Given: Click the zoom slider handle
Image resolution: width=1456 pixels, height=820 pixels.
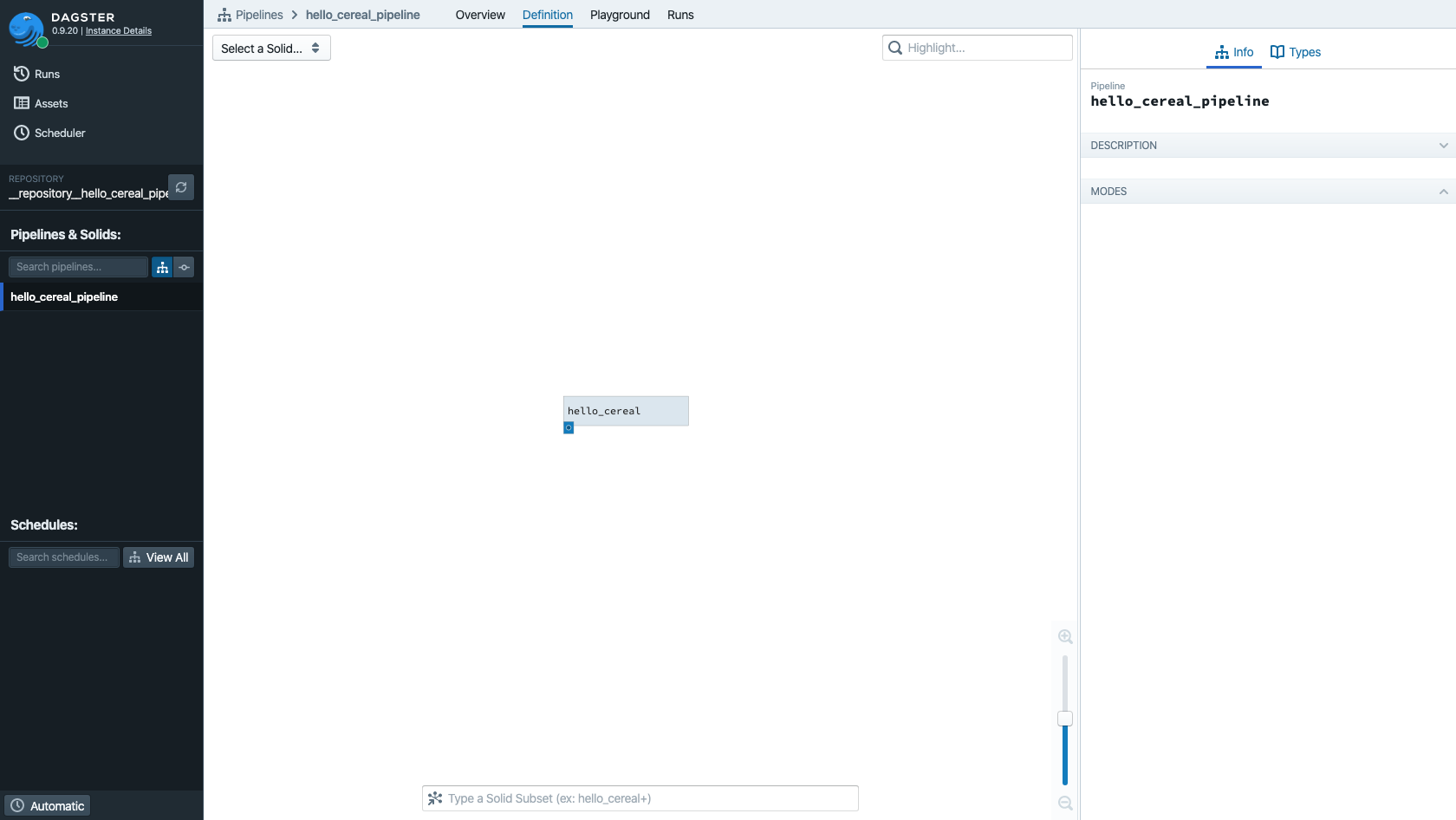Looking at the screenshot, I should pos(1065,719).
